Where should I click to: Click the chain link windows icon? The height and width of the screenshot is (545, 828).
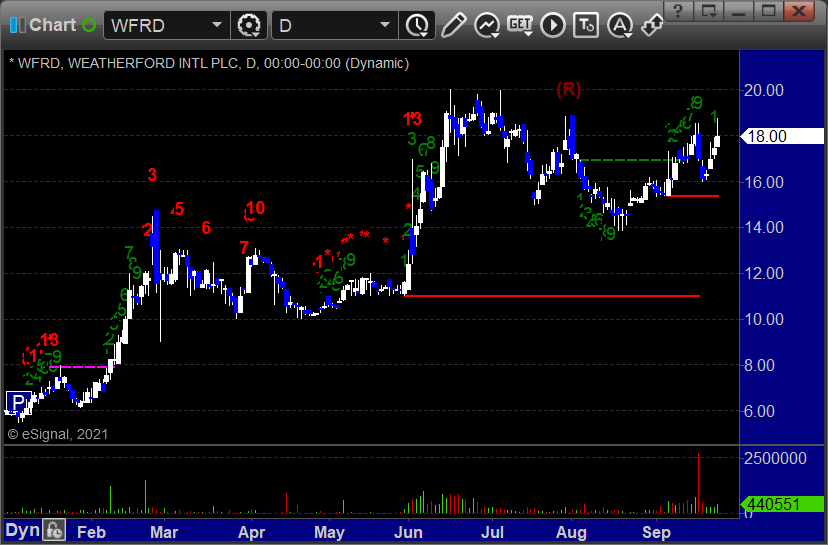pos(652,25)
